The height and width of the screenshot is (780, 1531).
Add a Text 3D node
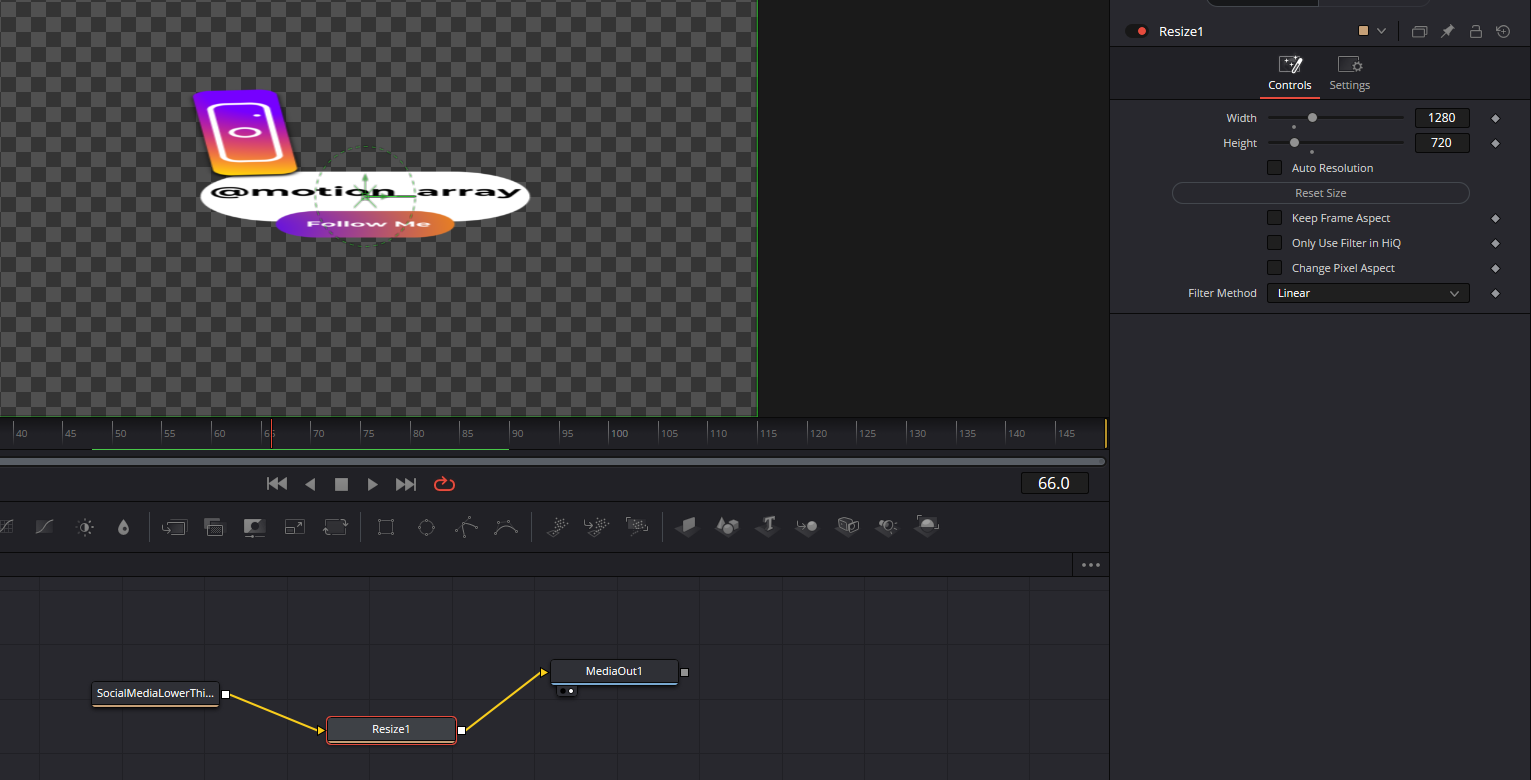pos(768,526)
